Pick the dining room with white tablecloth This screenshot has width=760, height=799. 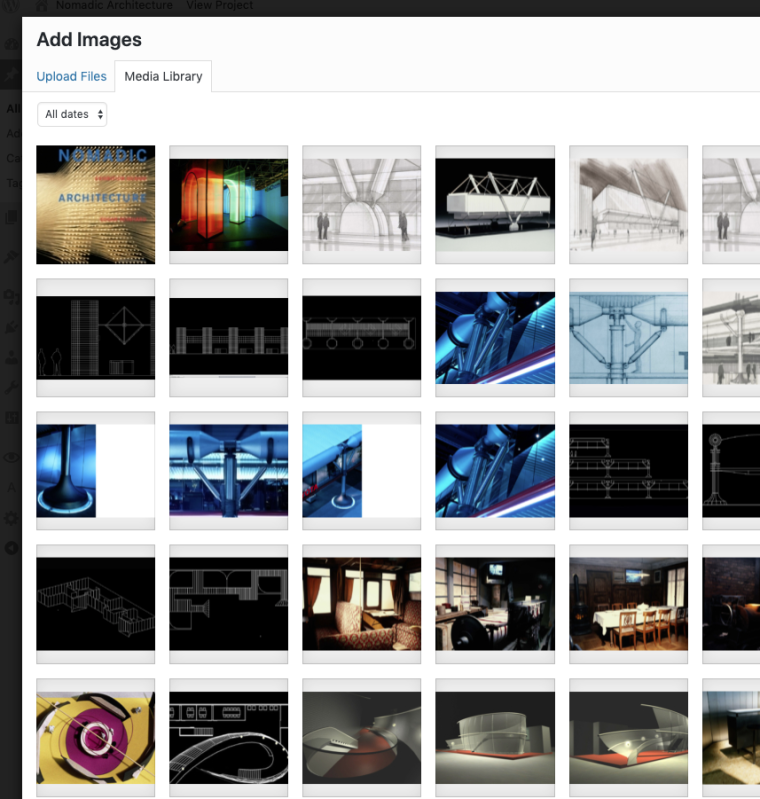coord(628,604)
